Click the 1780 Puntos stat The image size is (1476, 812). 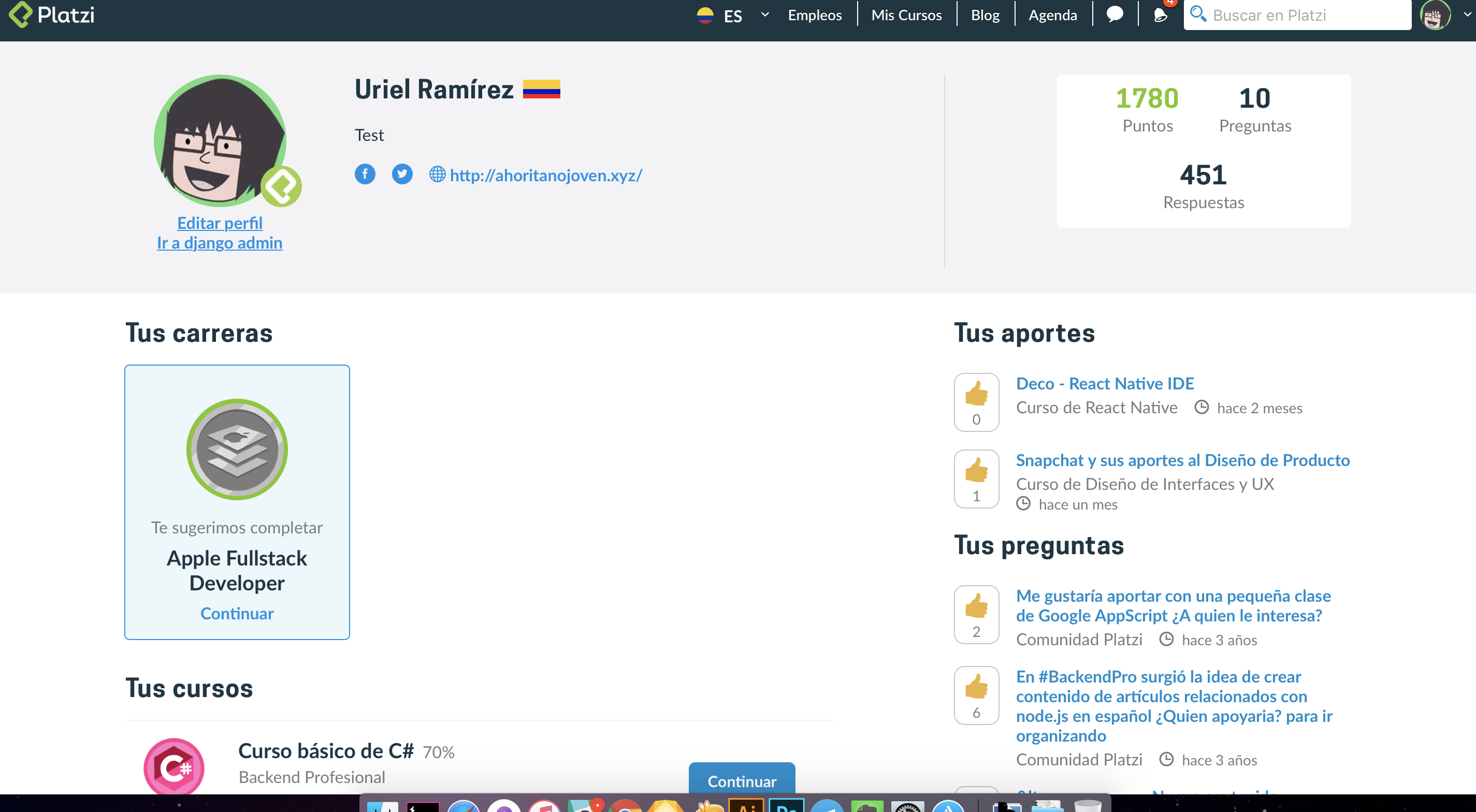tap(1147, 109)
